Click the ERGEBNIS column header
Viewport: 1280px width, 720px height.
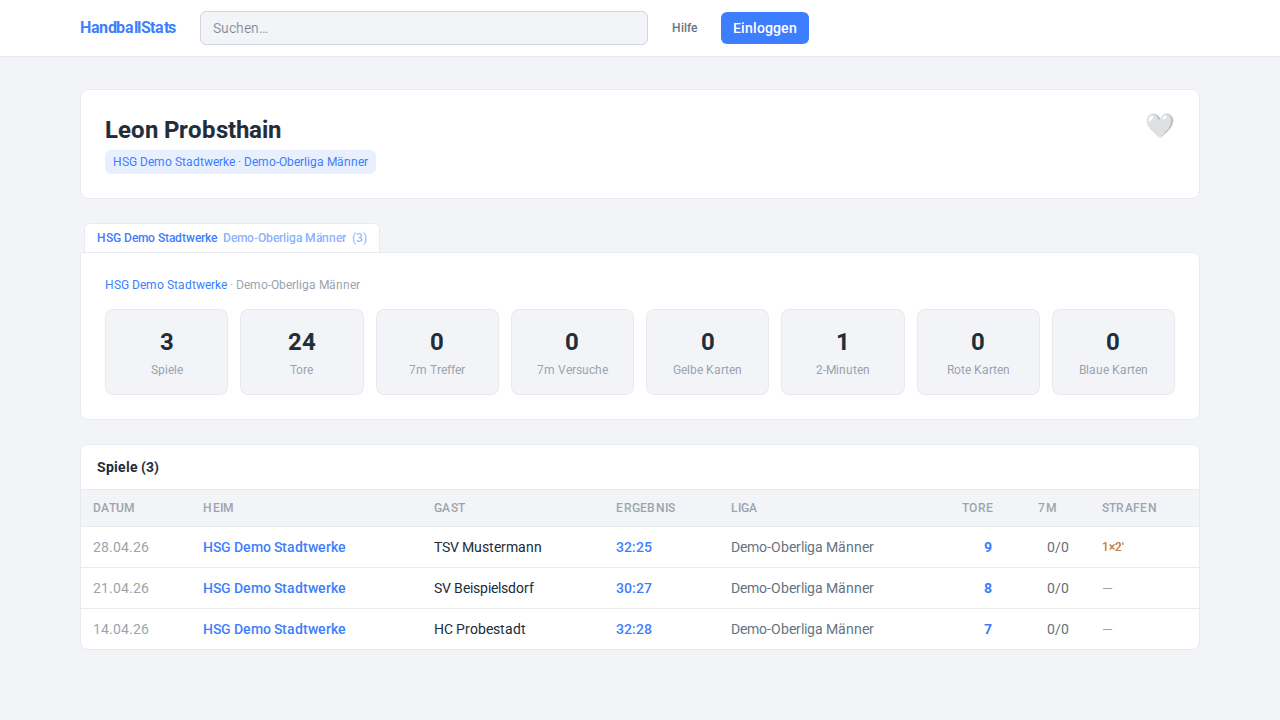(646, 508)
